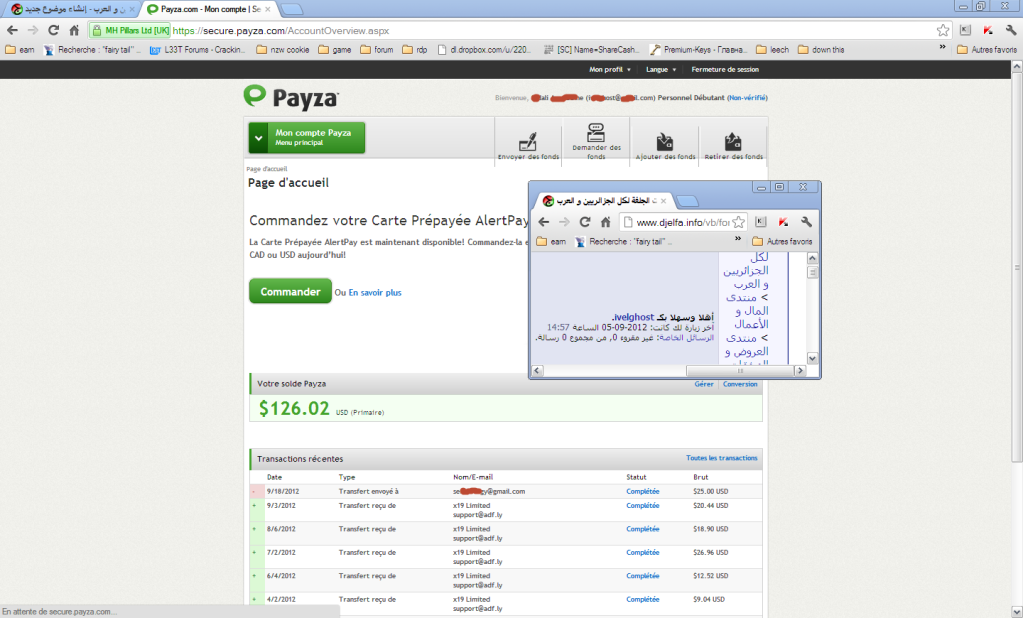Click Complétée status for 8/6/2012 transaction

643,529
